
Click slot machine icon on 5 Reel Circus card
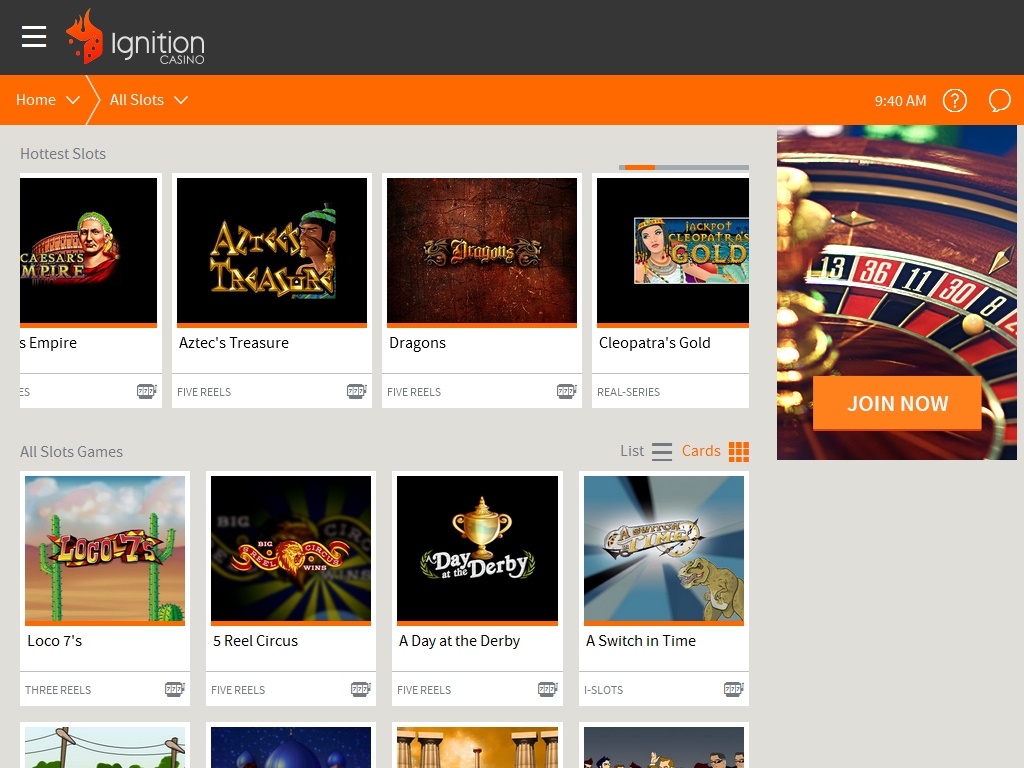[x=361, y=689]
